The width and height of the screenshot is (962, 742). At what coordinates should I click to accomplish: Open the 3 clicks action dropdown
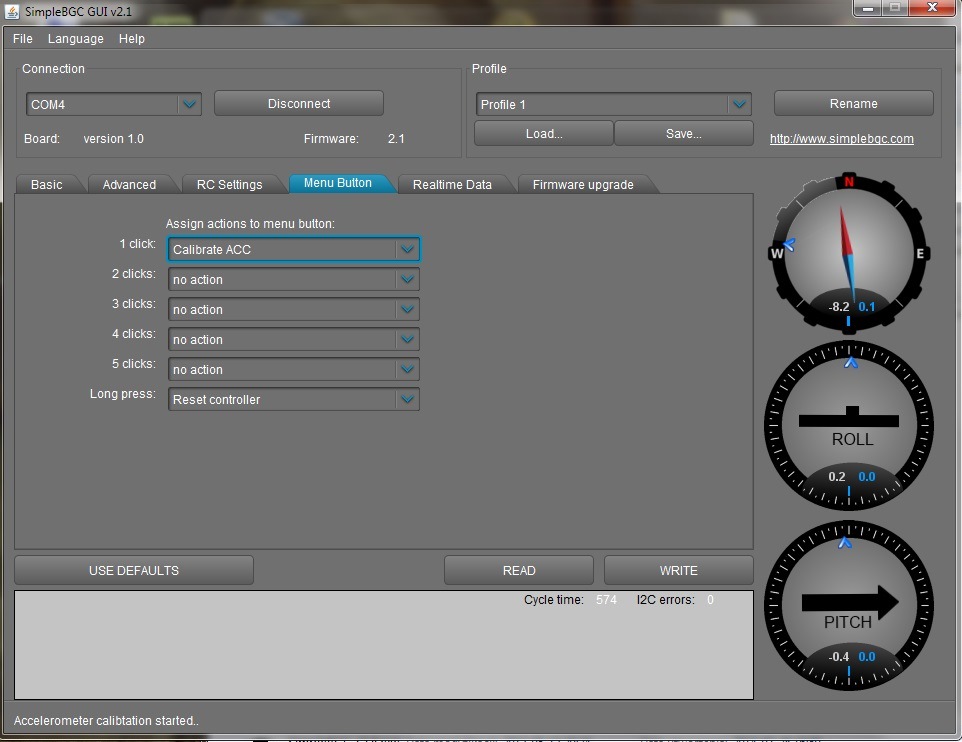293,310
